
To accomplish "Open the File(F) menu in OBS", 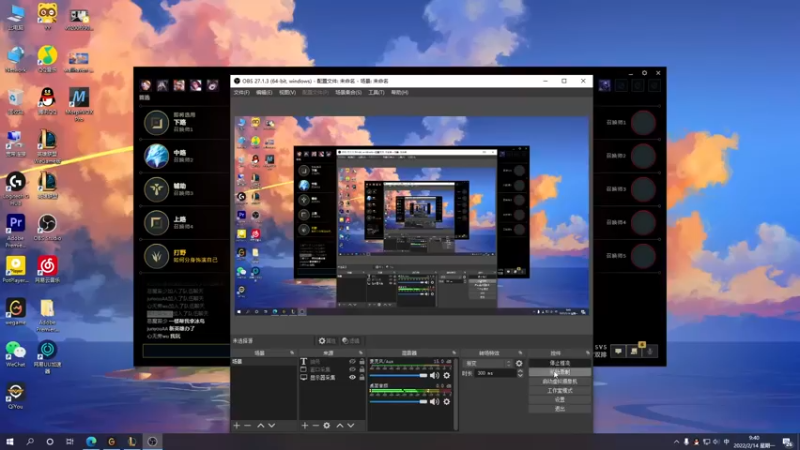I will point(241,92).
